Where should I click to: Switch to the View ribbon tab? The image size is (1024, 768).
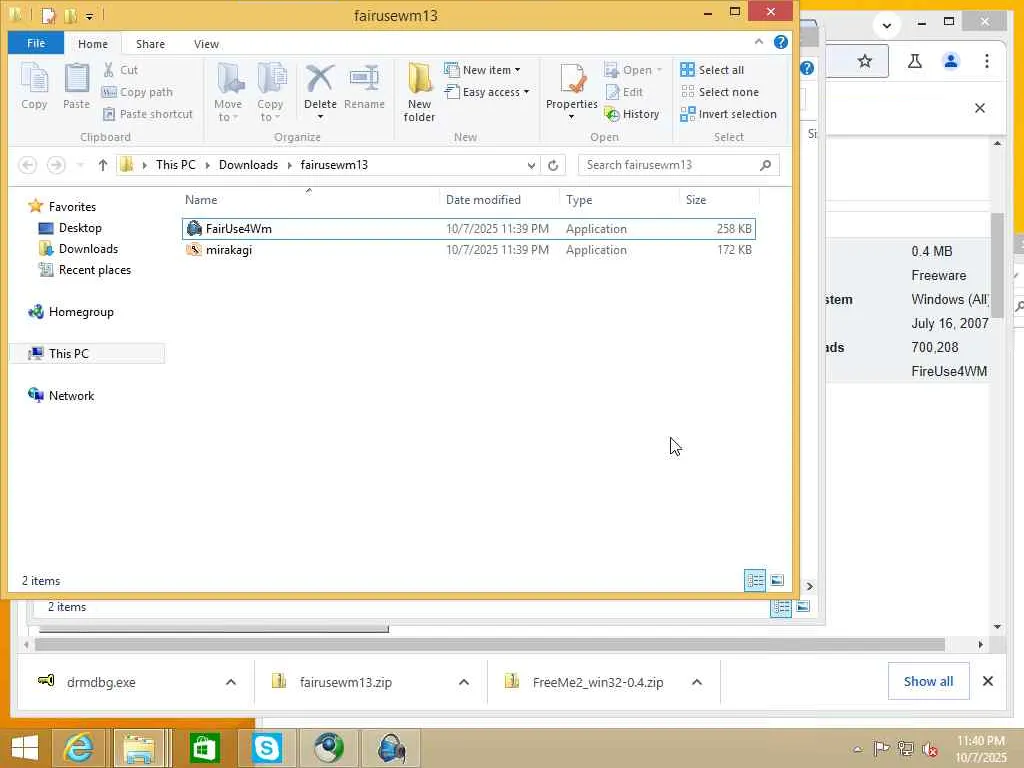[x=206, y=44]
